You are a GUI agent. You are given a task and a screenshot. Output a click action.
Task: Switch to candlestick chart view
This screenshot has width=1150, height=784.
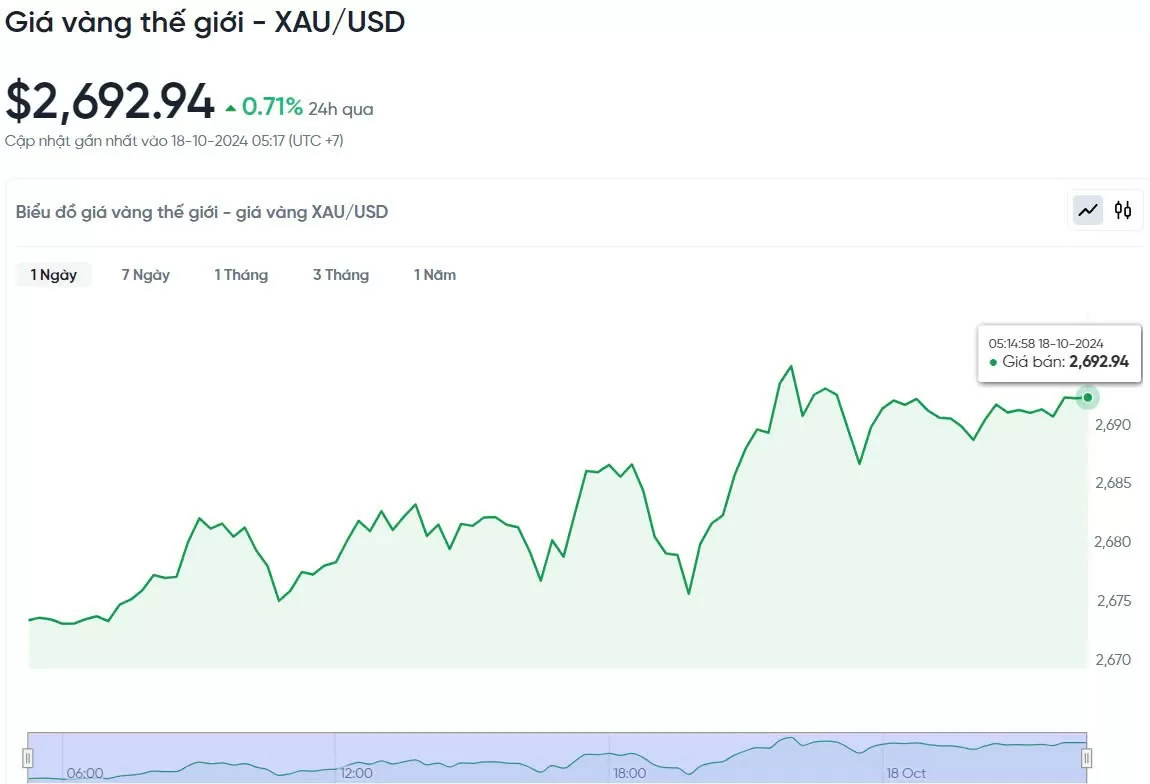click(1123, 210)
